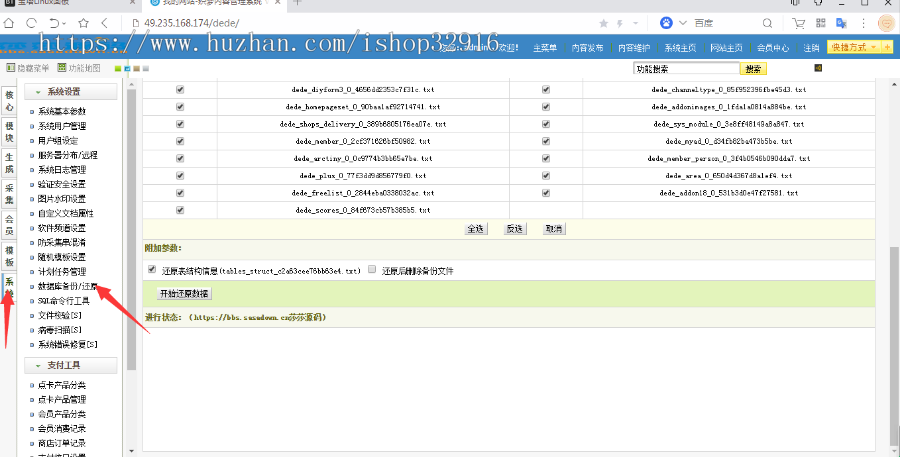Viewport: 900px width, 457px height.
Task: Click the gray favorite star in address bar
Action: (x=603, y=23)
